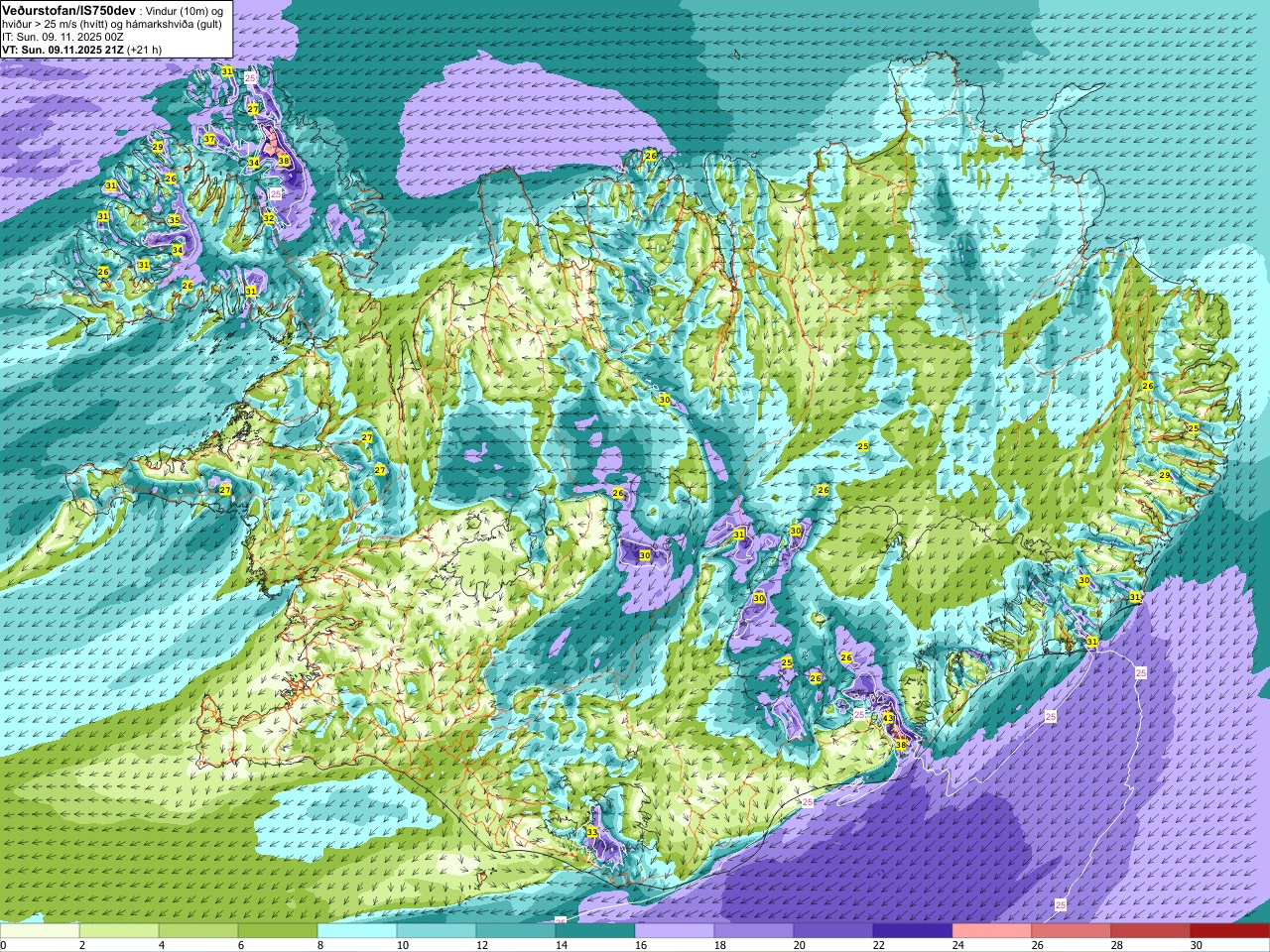Select the 4–6 green scale swatch
The width and height of the screenshot is (1270, 952).
click(198, 931)
